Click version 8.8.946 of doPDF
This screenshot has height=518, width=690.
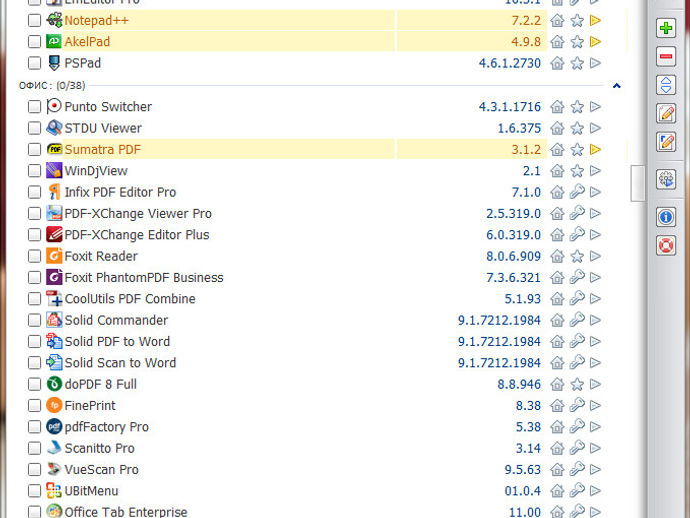click(519, 384)
